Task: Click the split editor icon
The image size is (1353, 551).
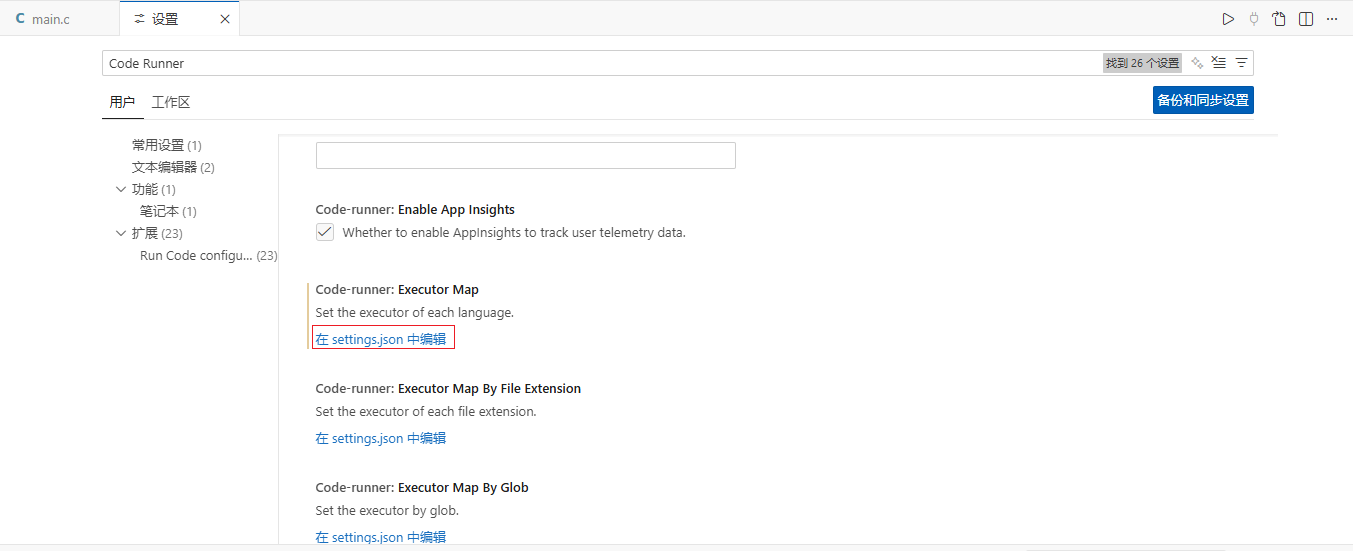Action: (1306, 19)
